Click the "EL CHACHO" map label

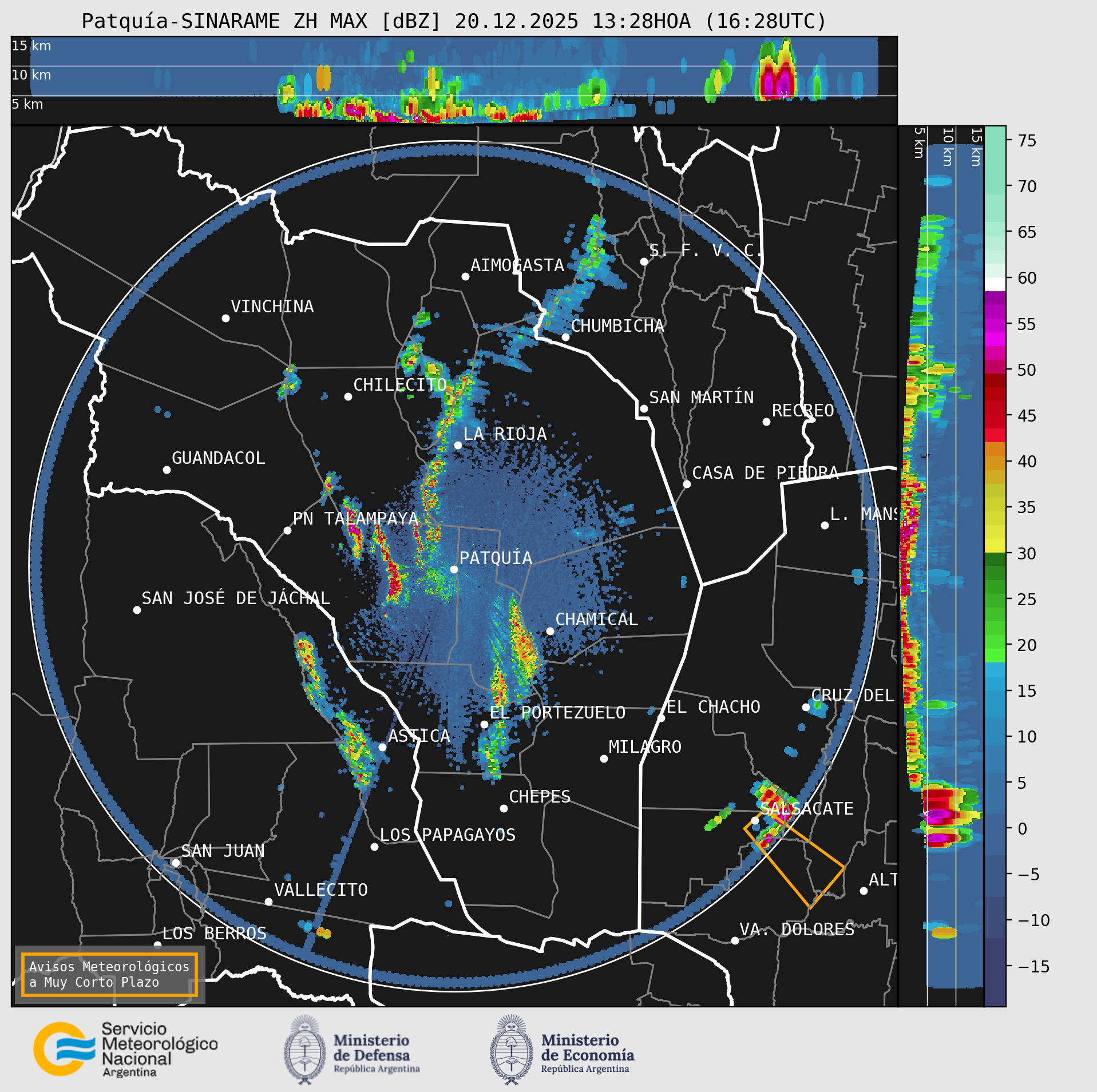[x=714, y=707]
